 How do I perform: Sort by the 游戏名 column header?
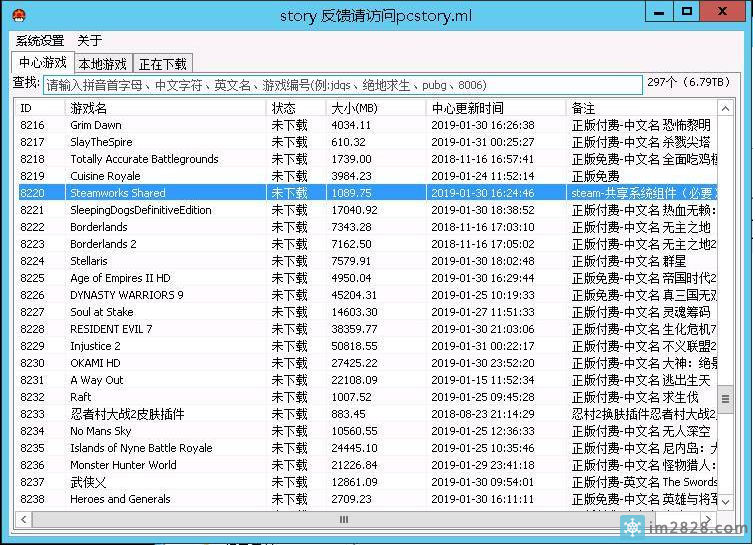click(x=165, y=108)
